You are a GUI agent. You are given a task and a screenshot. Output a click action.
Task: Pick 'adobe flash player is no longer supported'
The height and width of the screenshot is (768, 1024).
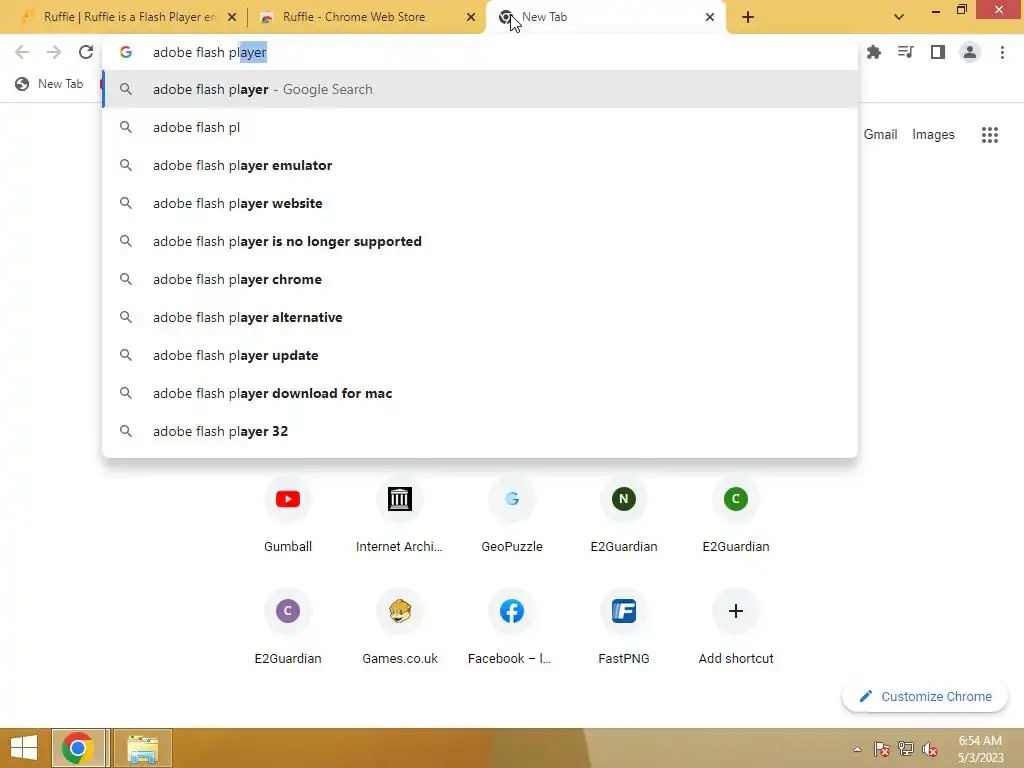(480, 241)
